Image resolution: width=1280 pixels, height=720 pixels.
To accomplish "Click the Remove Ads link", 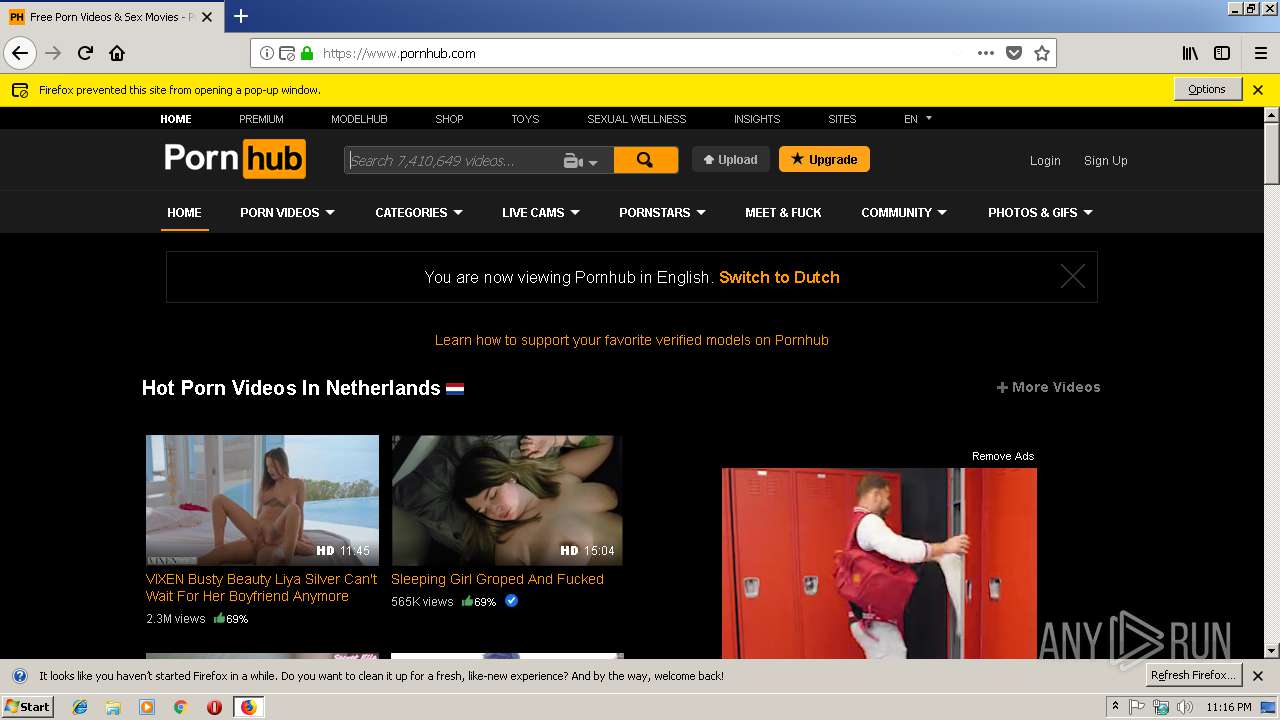I will (x=1003, y=456).
